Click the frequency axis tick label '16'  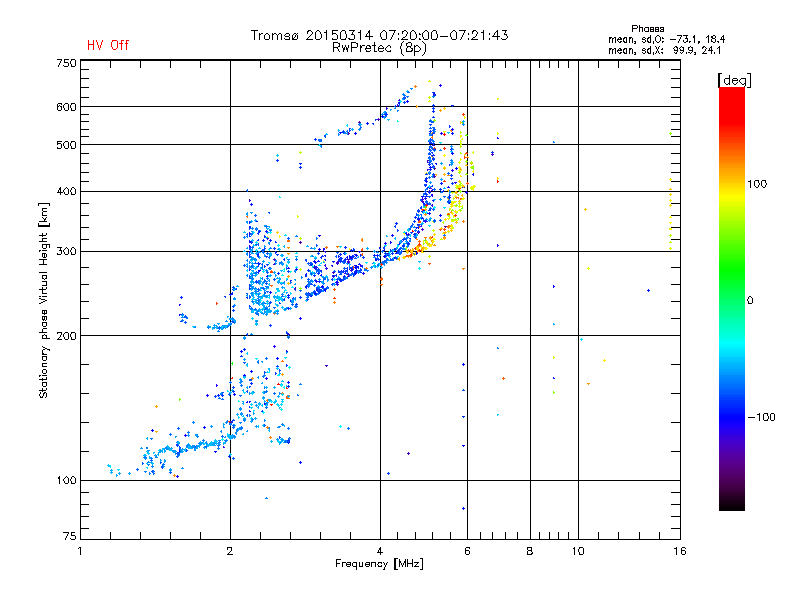tap(680, 551)
